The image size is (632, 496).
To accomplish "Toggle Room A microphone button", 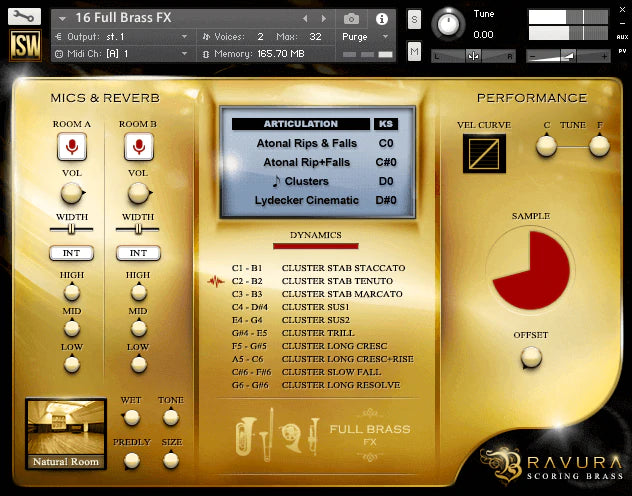I will pos(72,147).
